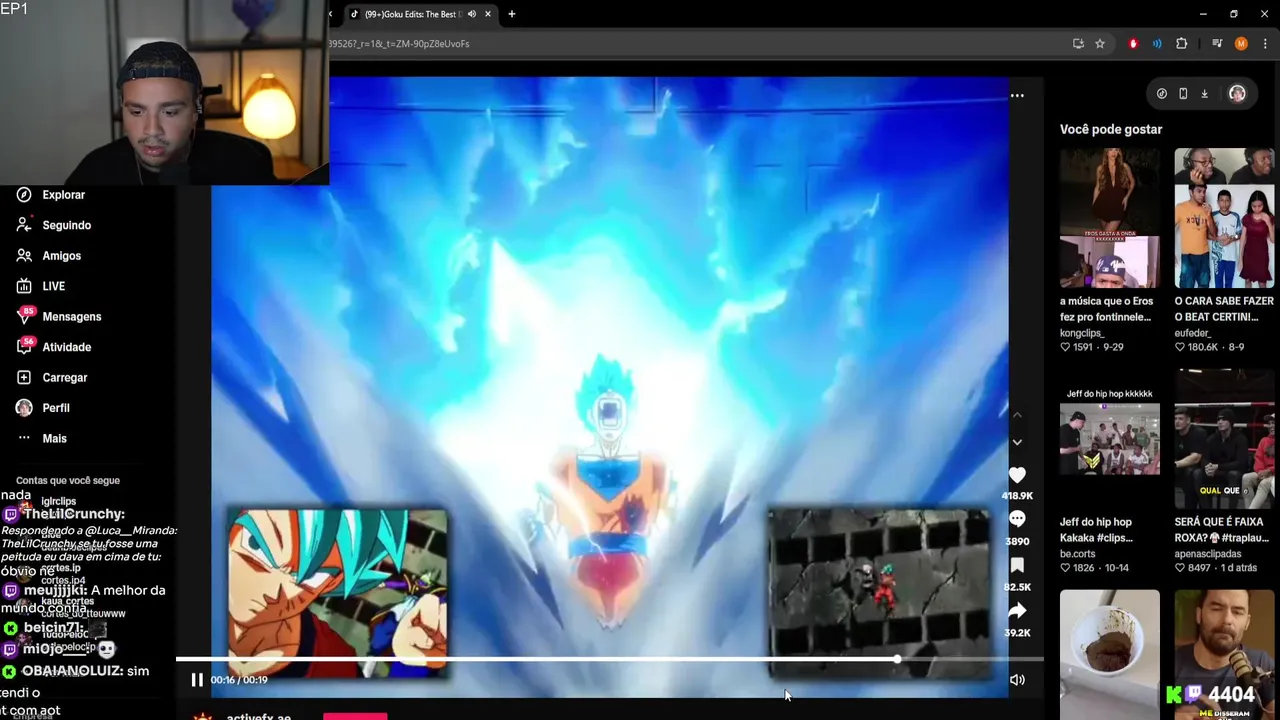Open video three-dot options menu

click(1017, 96)
